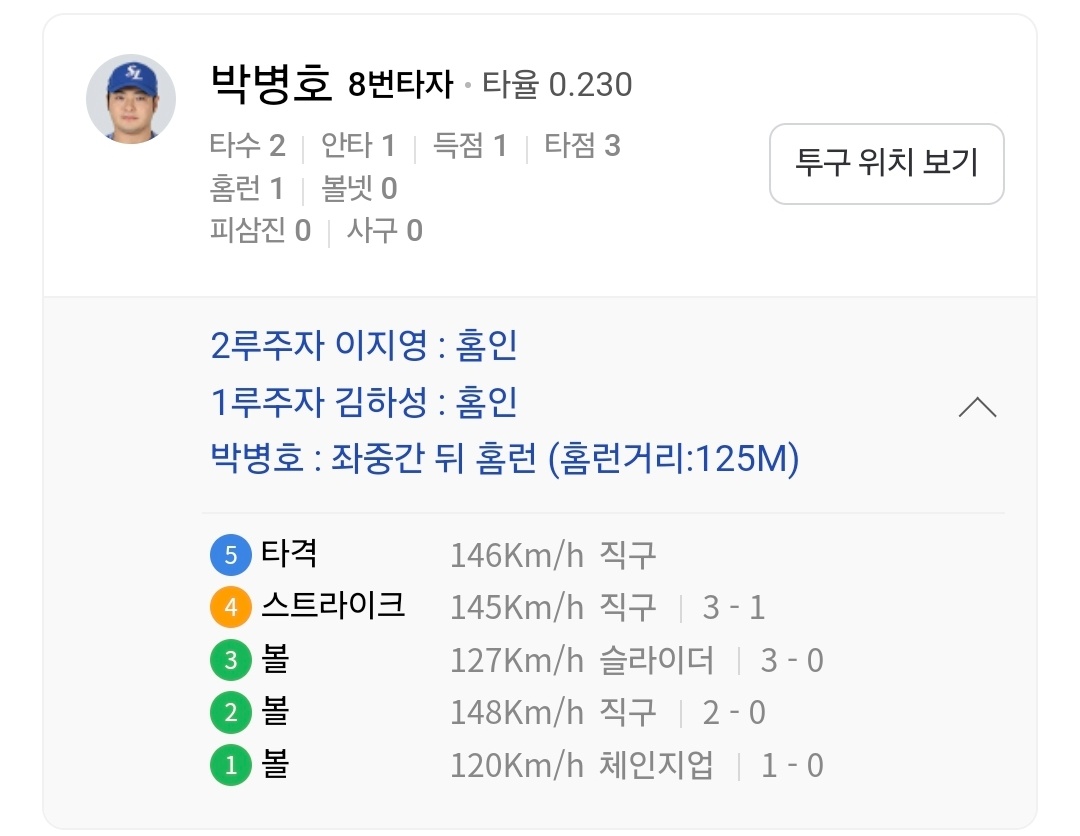Click the 홈런 1 stat

(247, 188)
